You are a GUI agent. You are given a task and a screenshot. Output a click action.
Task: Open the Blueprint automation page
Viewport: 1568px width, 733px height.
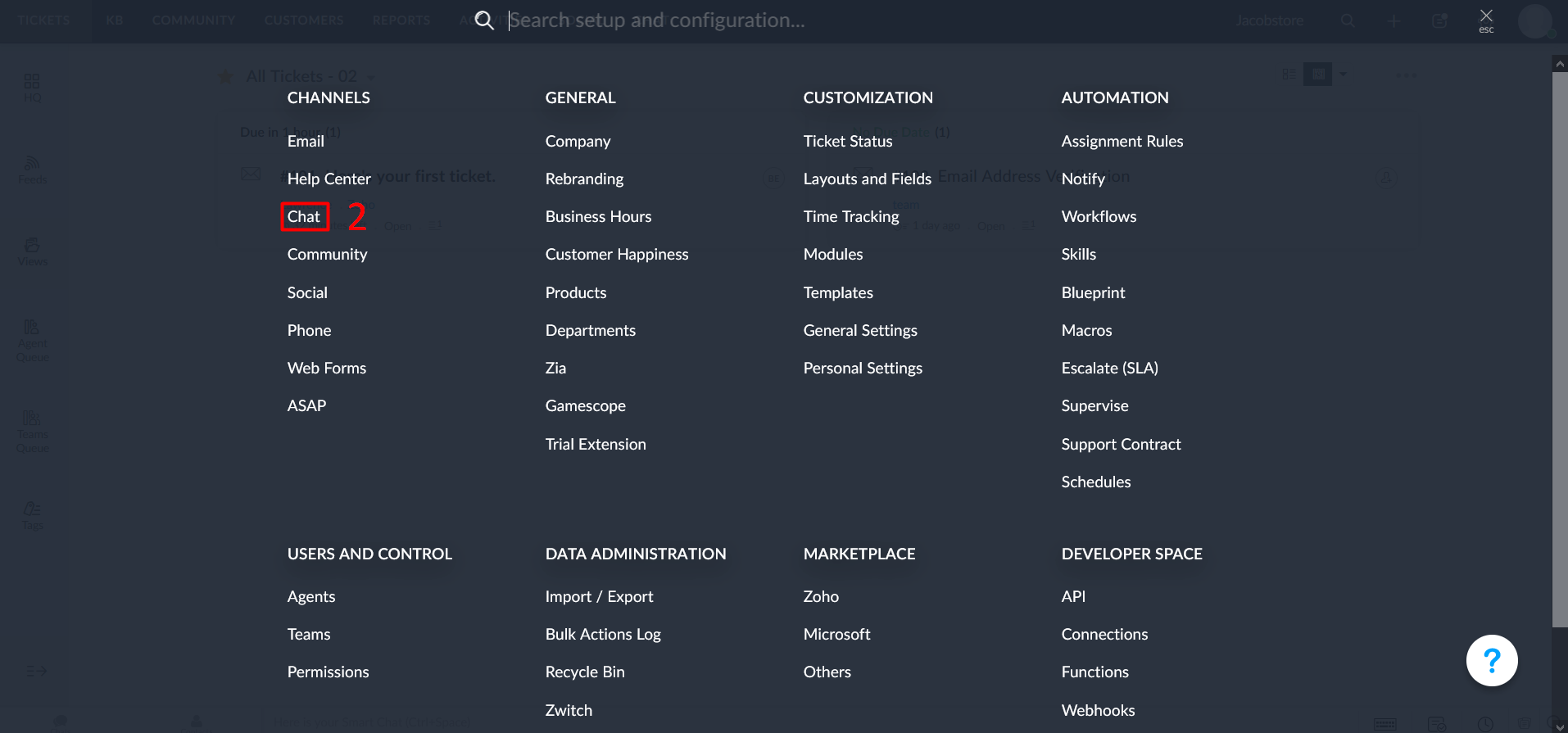click(x=1093, y=292)
